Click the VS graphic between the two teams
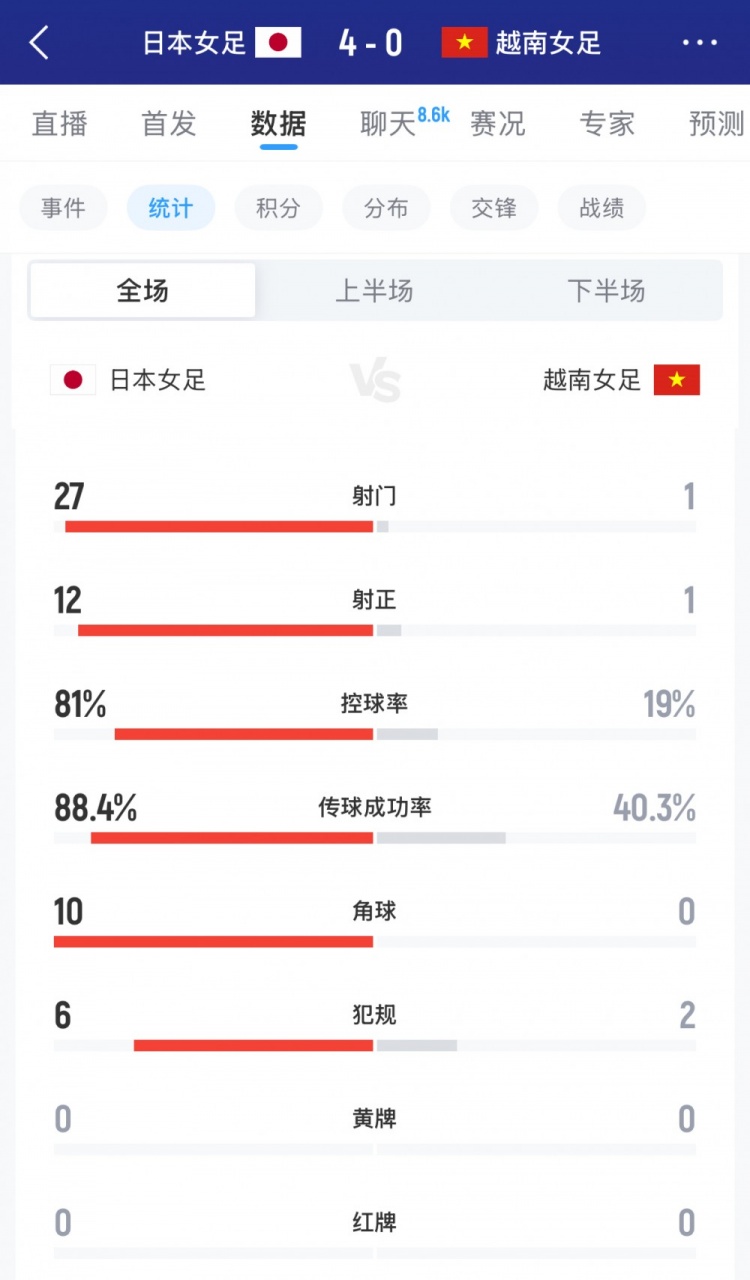Screen dimensions: 750x1280 coord(375,380)
